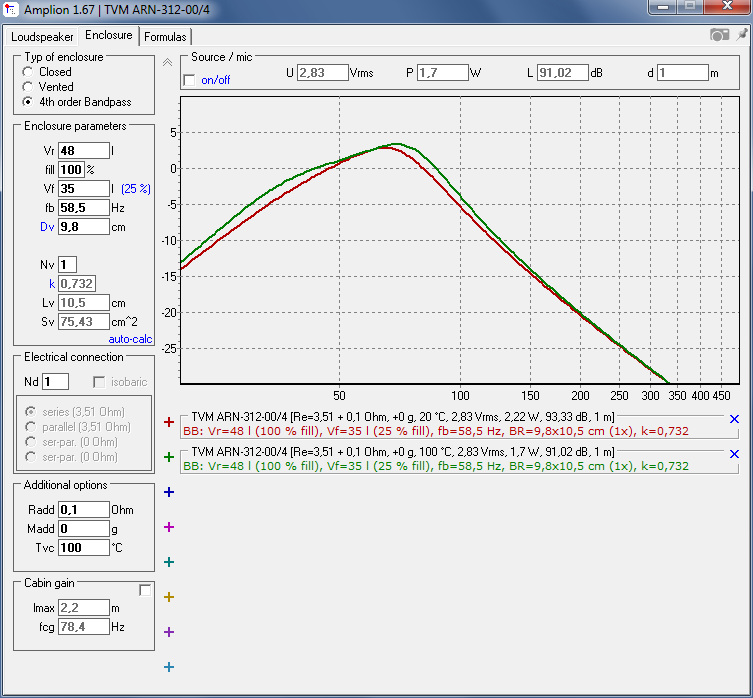Toggle the source/mic on/off checkbox
Image resolution: width=753 pixels, height=698 pixels.
(x=190, y=80)
